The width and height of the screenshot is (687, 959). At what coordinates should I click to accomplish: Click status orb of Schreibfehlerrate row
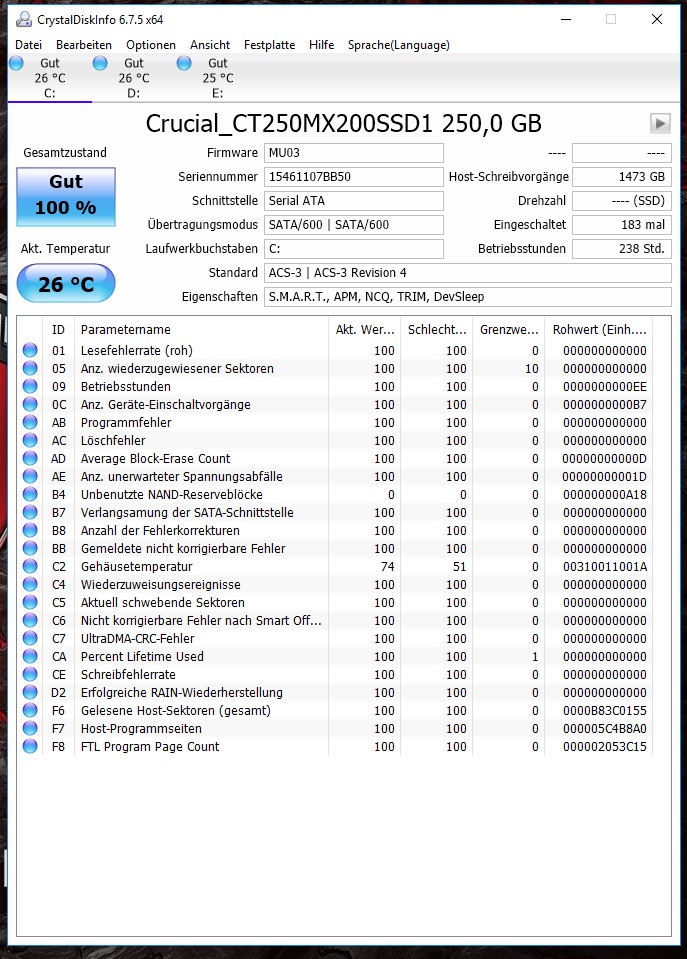click(x=30, y=675)
